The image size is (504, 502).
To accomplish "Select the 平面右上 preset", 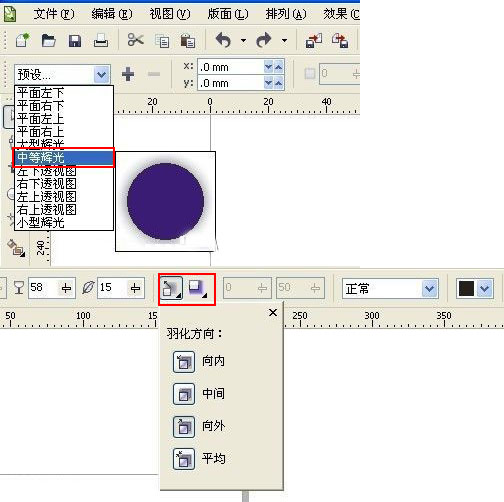I will (x=64, y=132).
